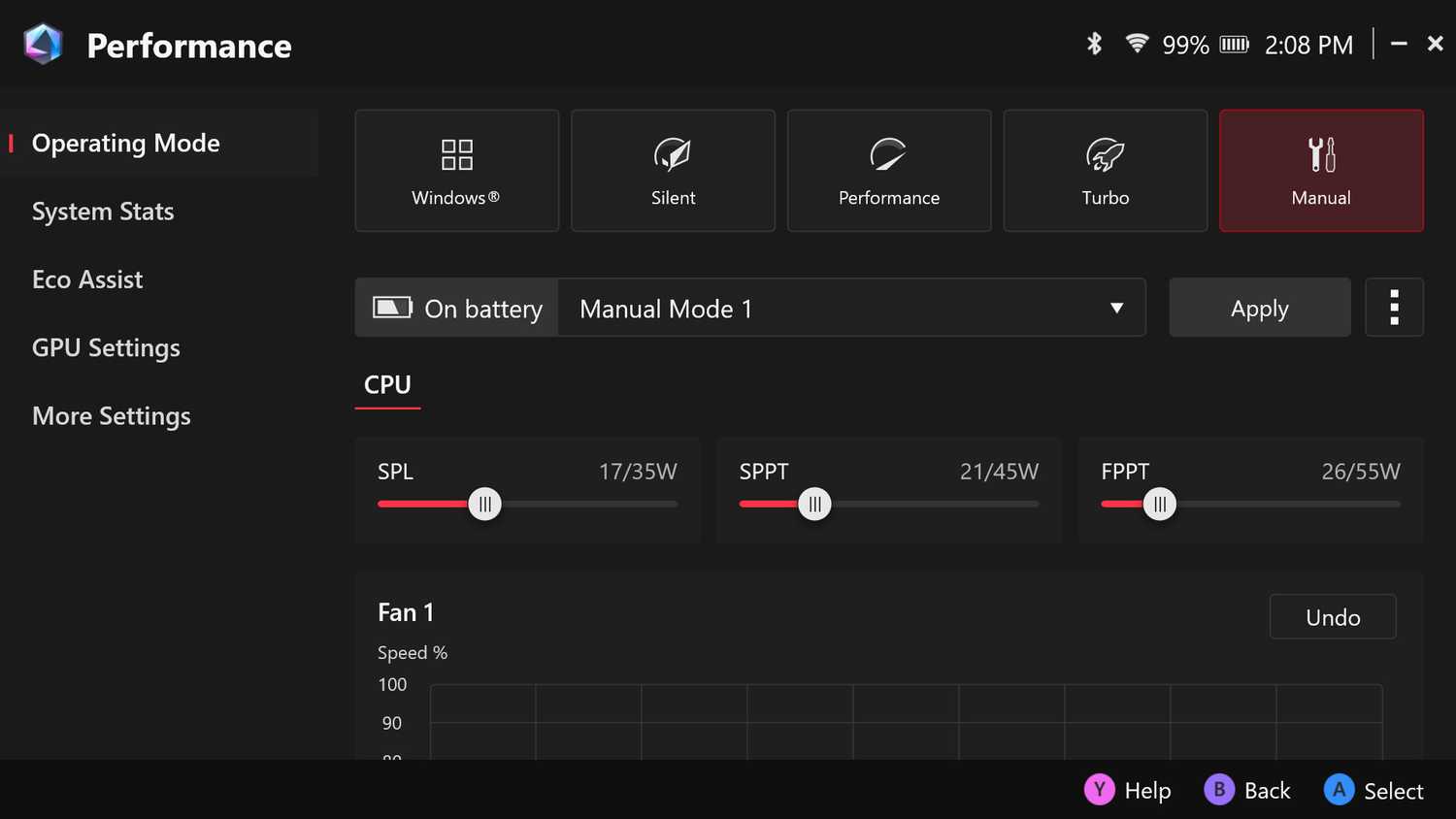Undo the Fan 1 curve changes
1456x819 pixels.
click(1332, 616)
